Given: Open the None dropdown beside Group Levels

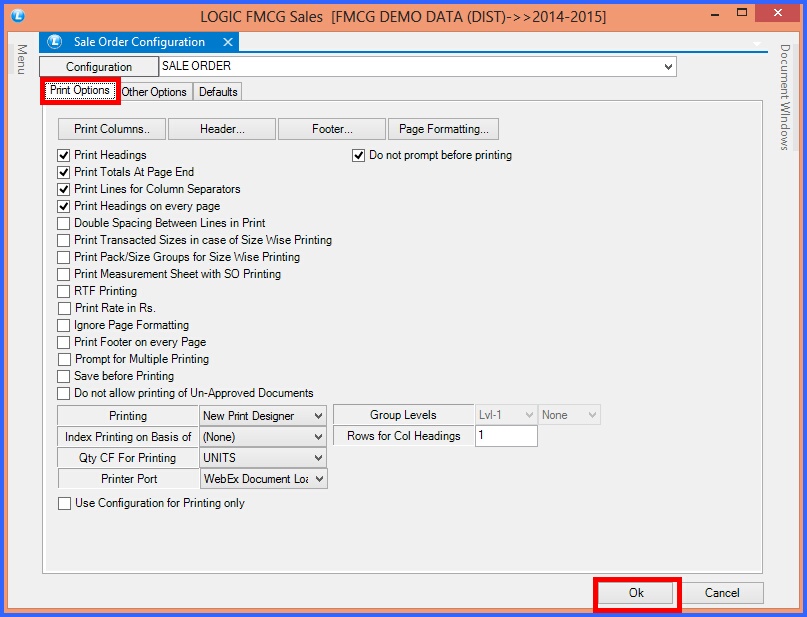Looking at the screenshot, I should click(569, 415).
